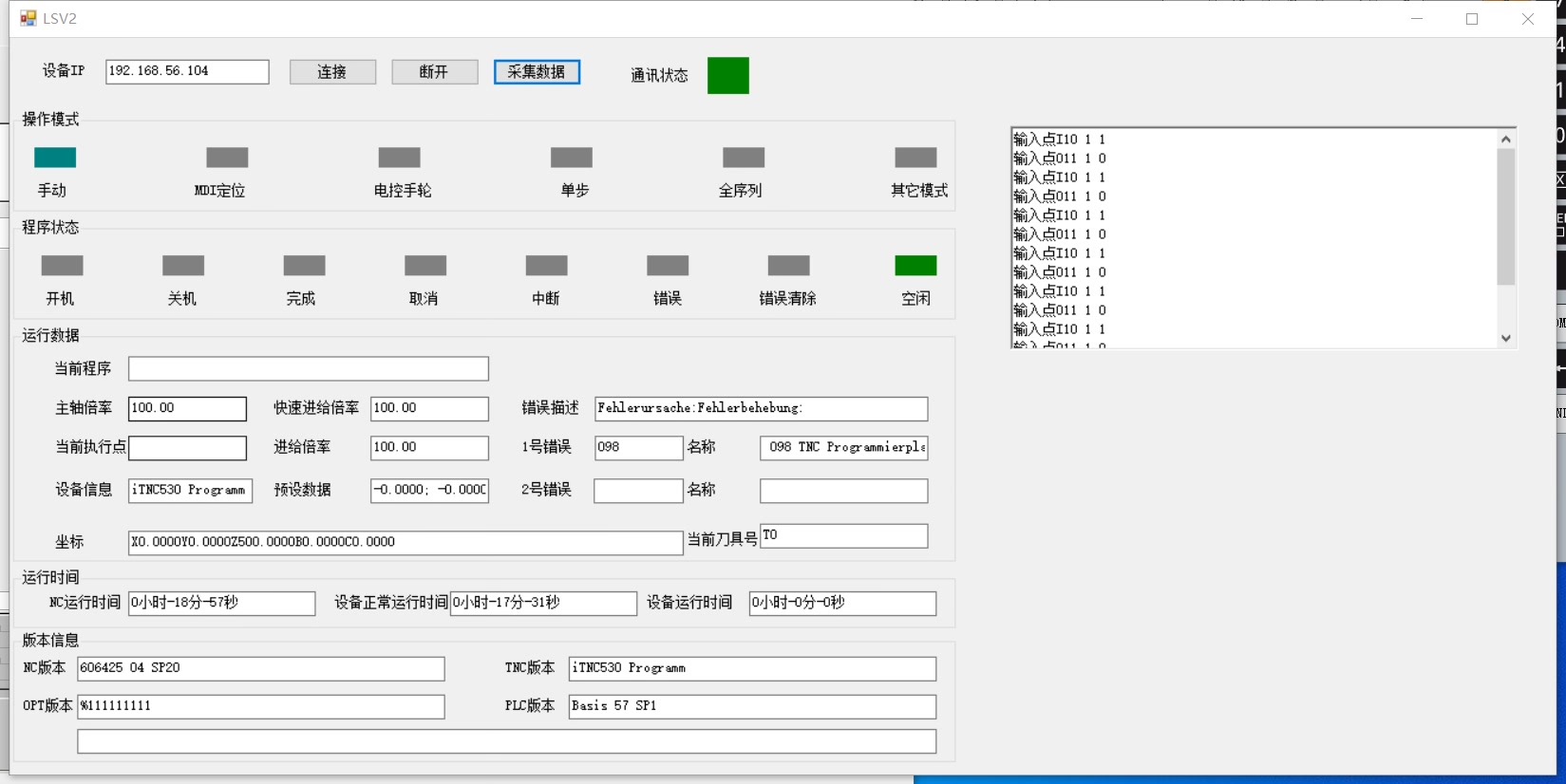This screenshot has height=784, width=1566.
Task: Click the 错误描述 Fehlerursache field
Action: coord(761,409)
